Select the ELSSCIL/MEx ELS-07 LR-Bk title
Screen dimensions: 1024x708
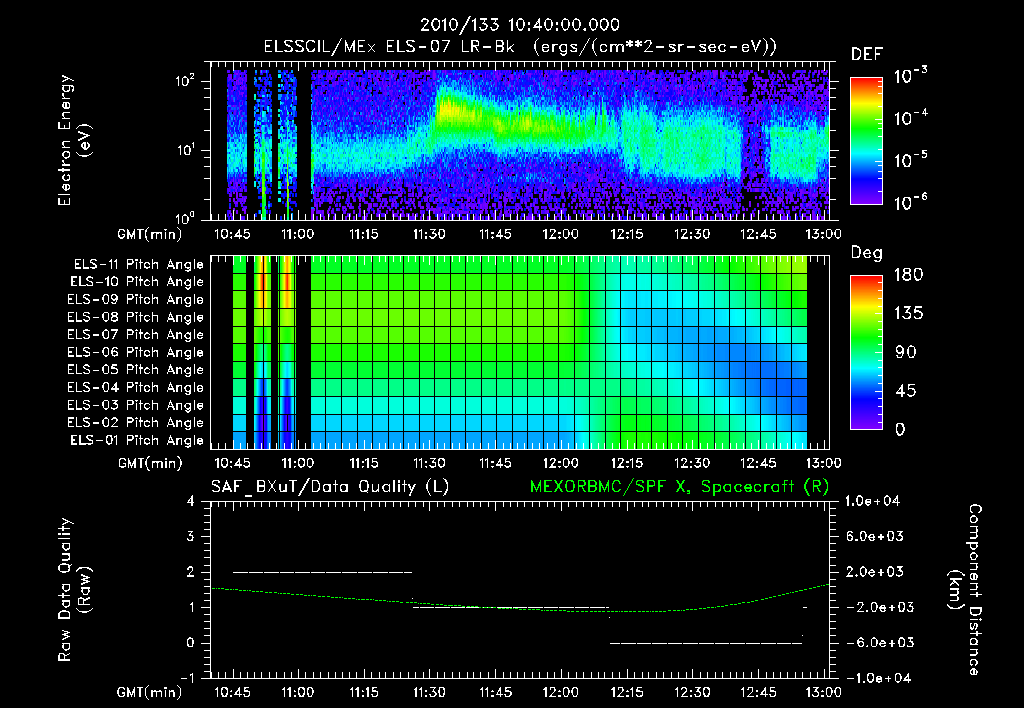(x=389, y=47)
